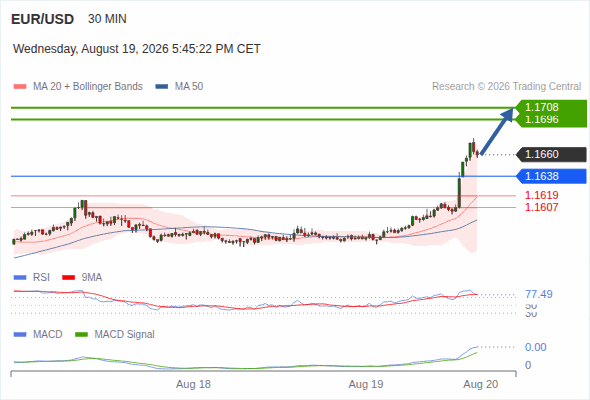
Task: Select the 1.1607 support level label
Action: [x=541, y=207]
